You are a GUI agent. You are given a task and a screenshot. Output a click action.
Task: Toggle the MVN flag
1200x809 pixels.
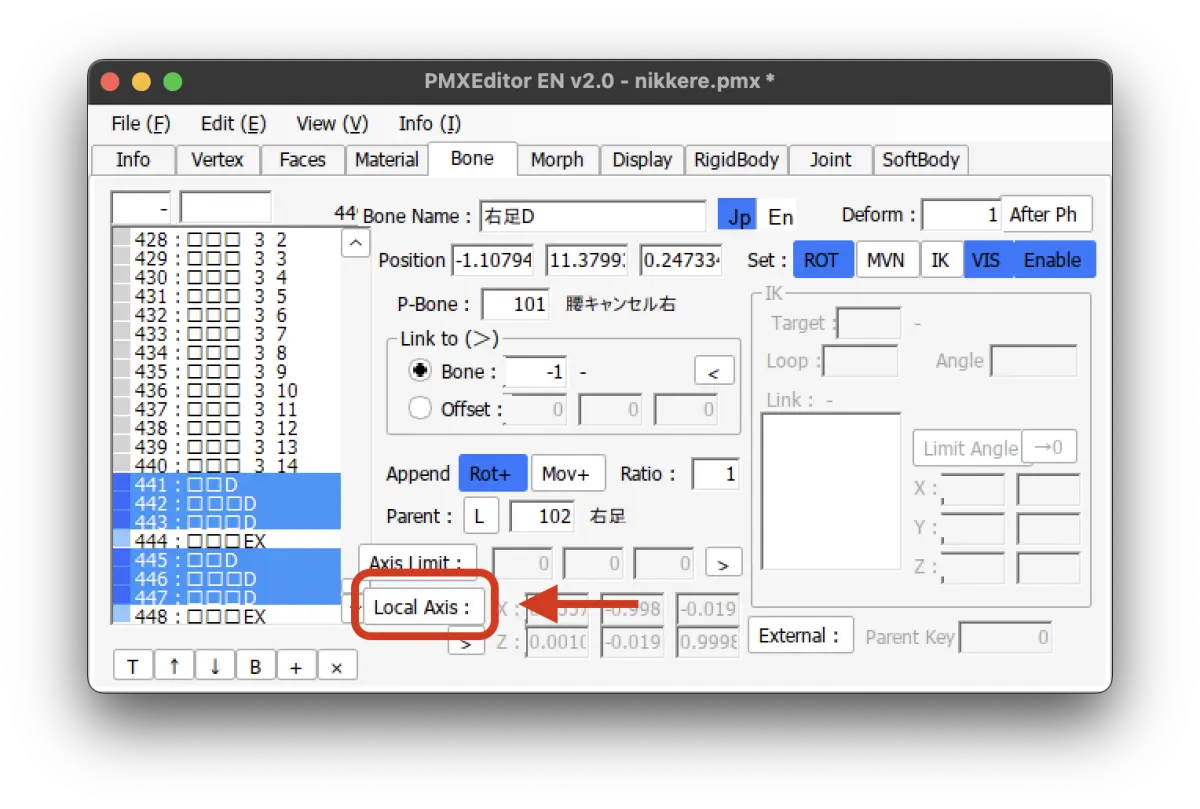point(886,260)
